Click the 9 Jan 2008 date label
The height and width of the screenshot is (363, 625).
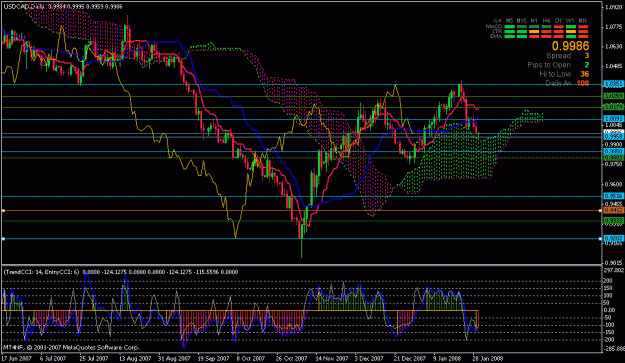coord(447,358)
